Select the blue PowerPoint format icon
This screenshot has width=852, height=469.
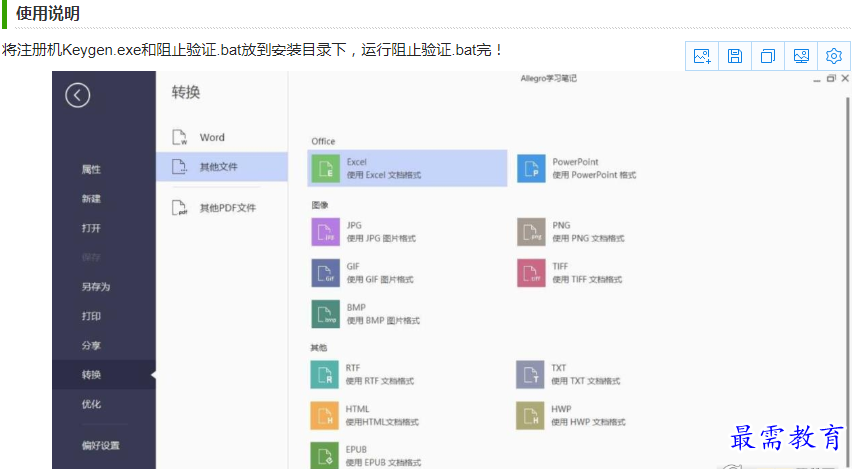(x=531, y=168)
